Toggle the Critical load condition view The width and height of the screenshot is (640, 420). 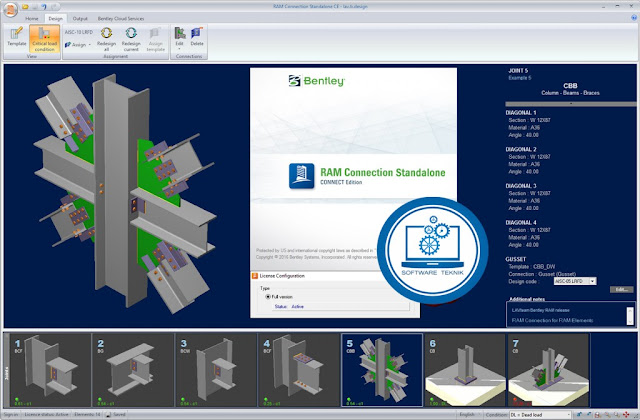[44, 39]
